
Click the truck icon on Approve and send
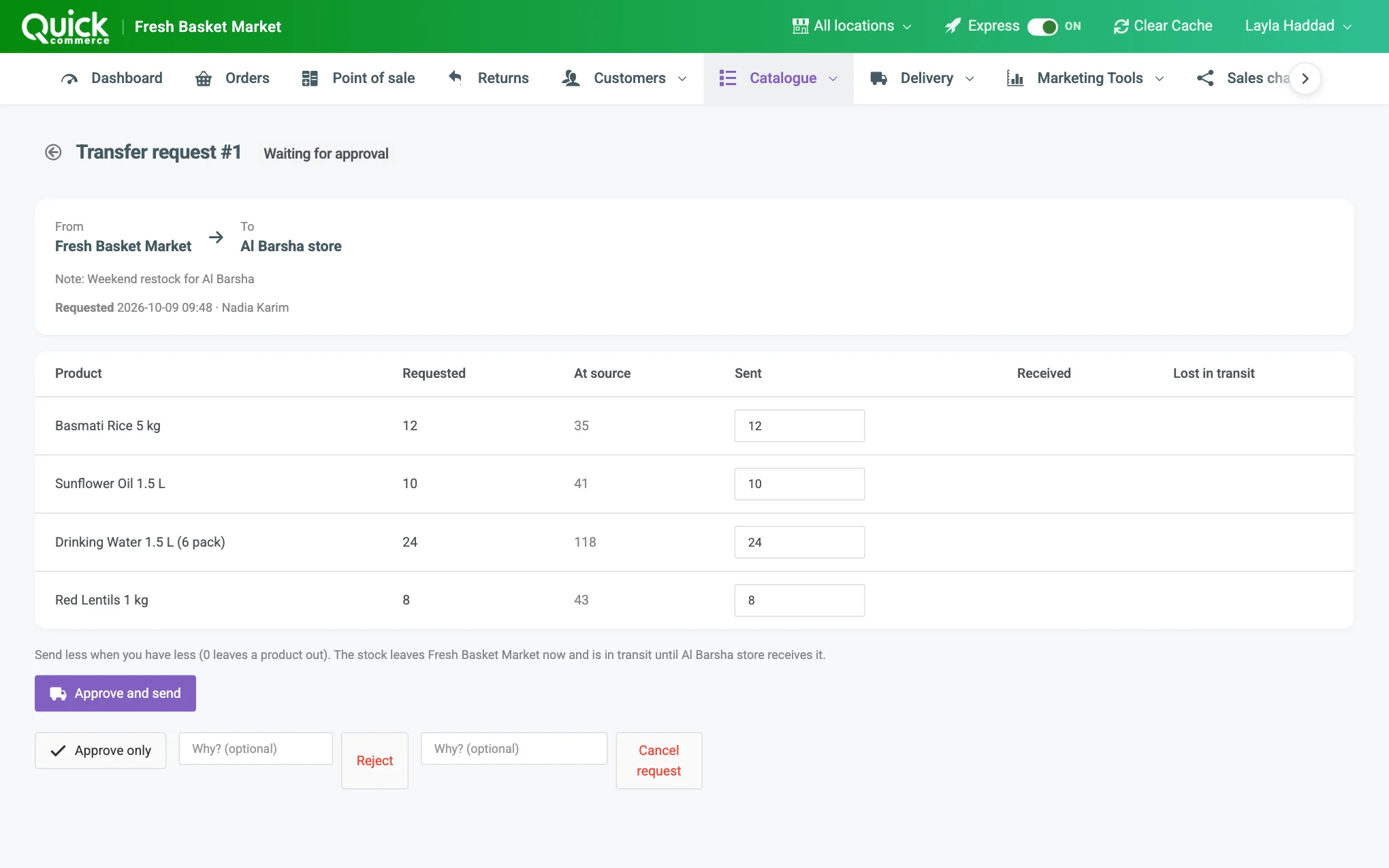click(x=59, y=694)
